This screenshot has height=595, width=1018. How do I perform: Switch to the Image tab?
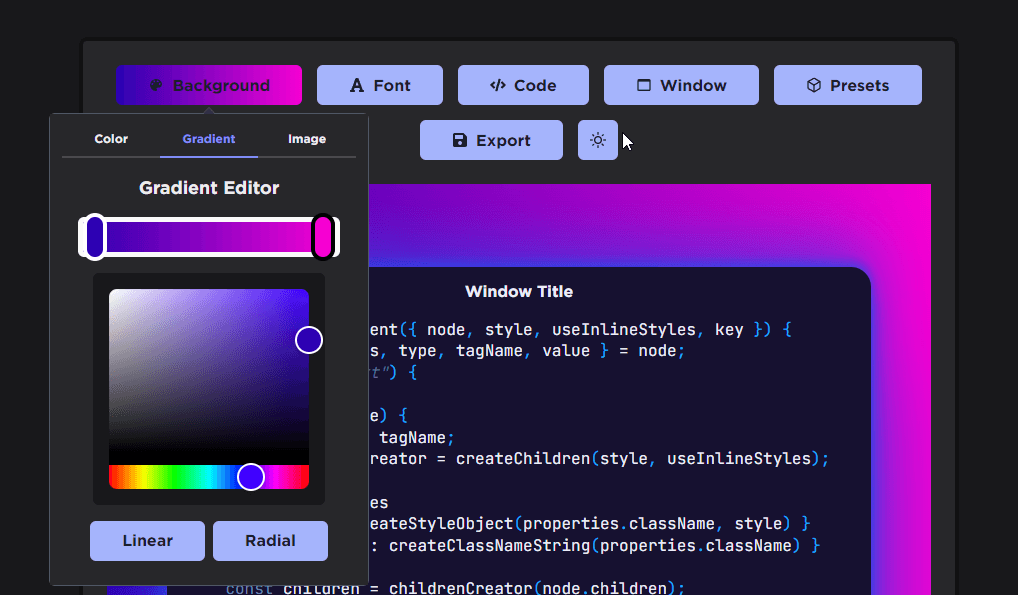[x=306, y=139]
